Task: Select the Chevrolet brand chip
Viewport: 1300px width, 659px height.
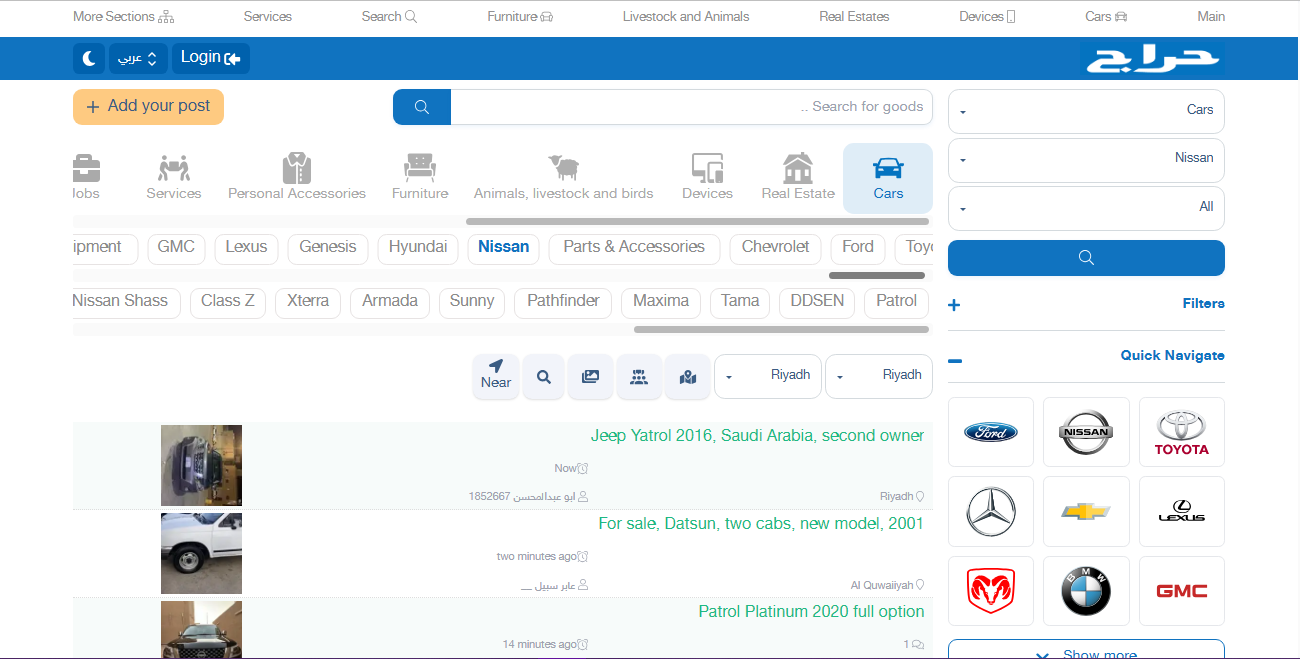Action: 776,248
